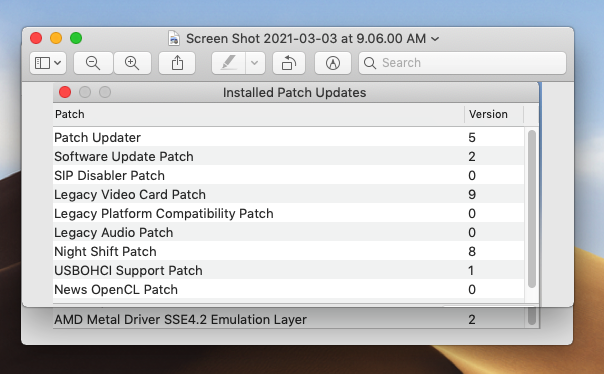Select the Software Update Patch row

(289, 156)
